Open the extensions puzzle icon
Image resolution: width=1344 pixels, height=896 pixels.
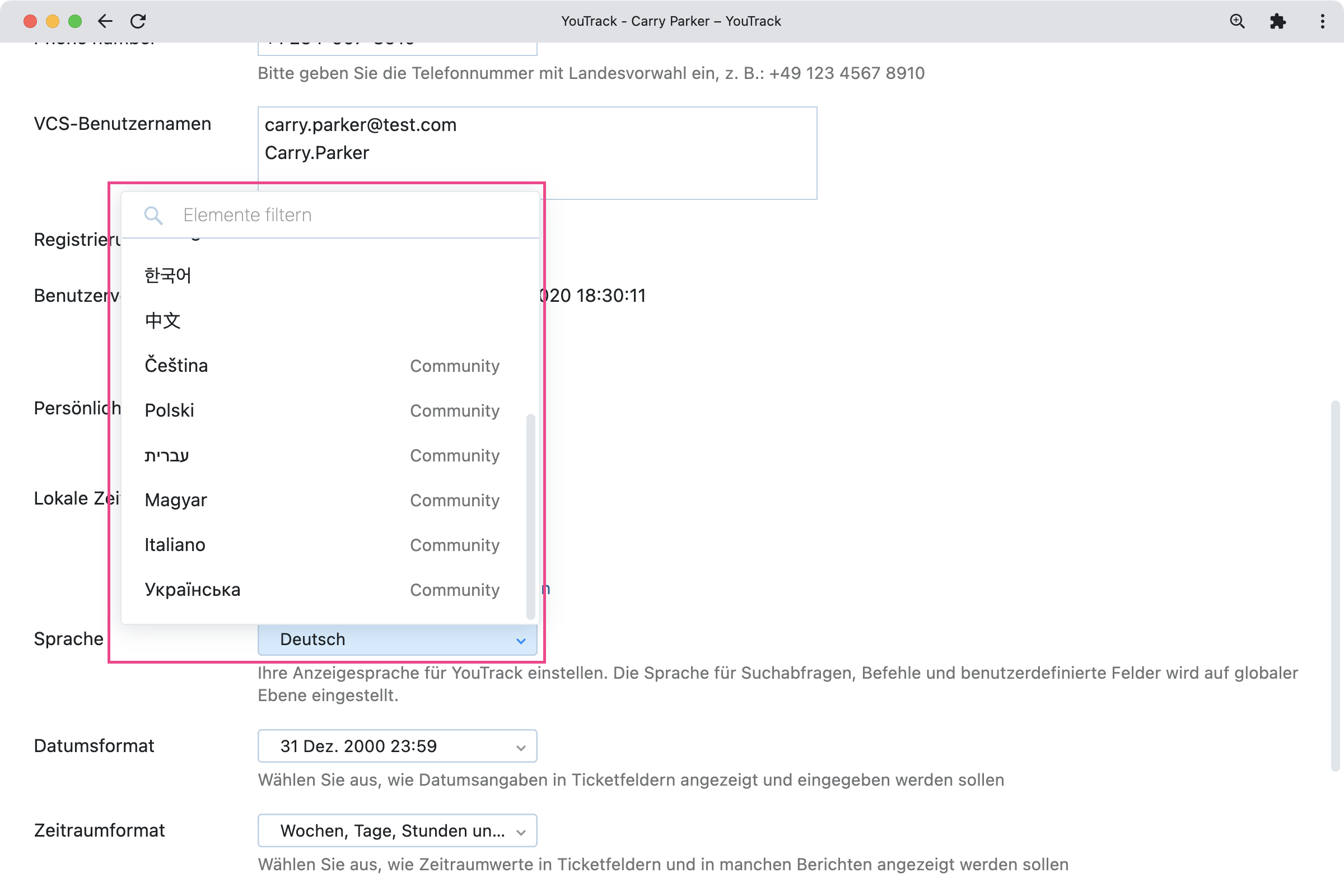[x=1278, y=21]
